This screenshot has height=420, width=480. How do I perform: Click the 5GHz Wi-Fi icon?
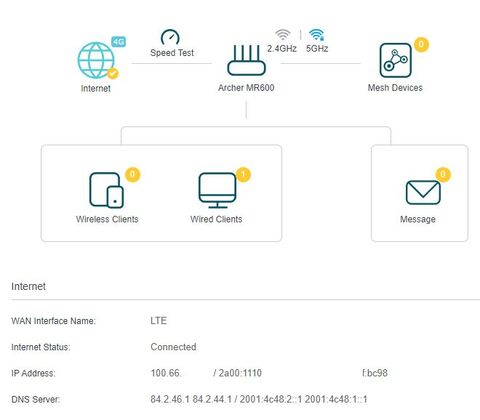click(x=317, y=34)
